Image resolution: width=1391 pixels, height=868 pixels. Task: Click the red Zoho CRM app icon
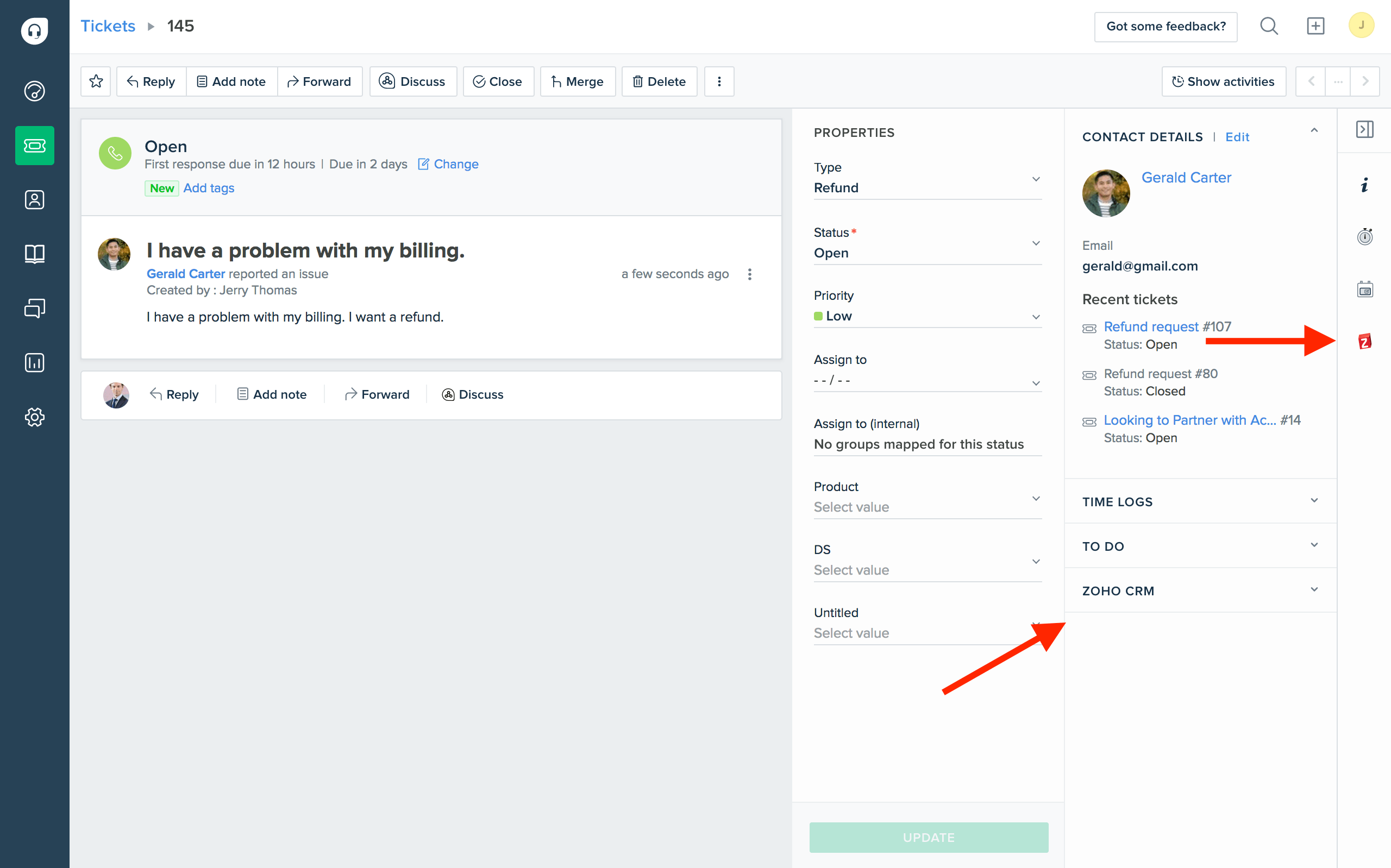[1364, 342]
